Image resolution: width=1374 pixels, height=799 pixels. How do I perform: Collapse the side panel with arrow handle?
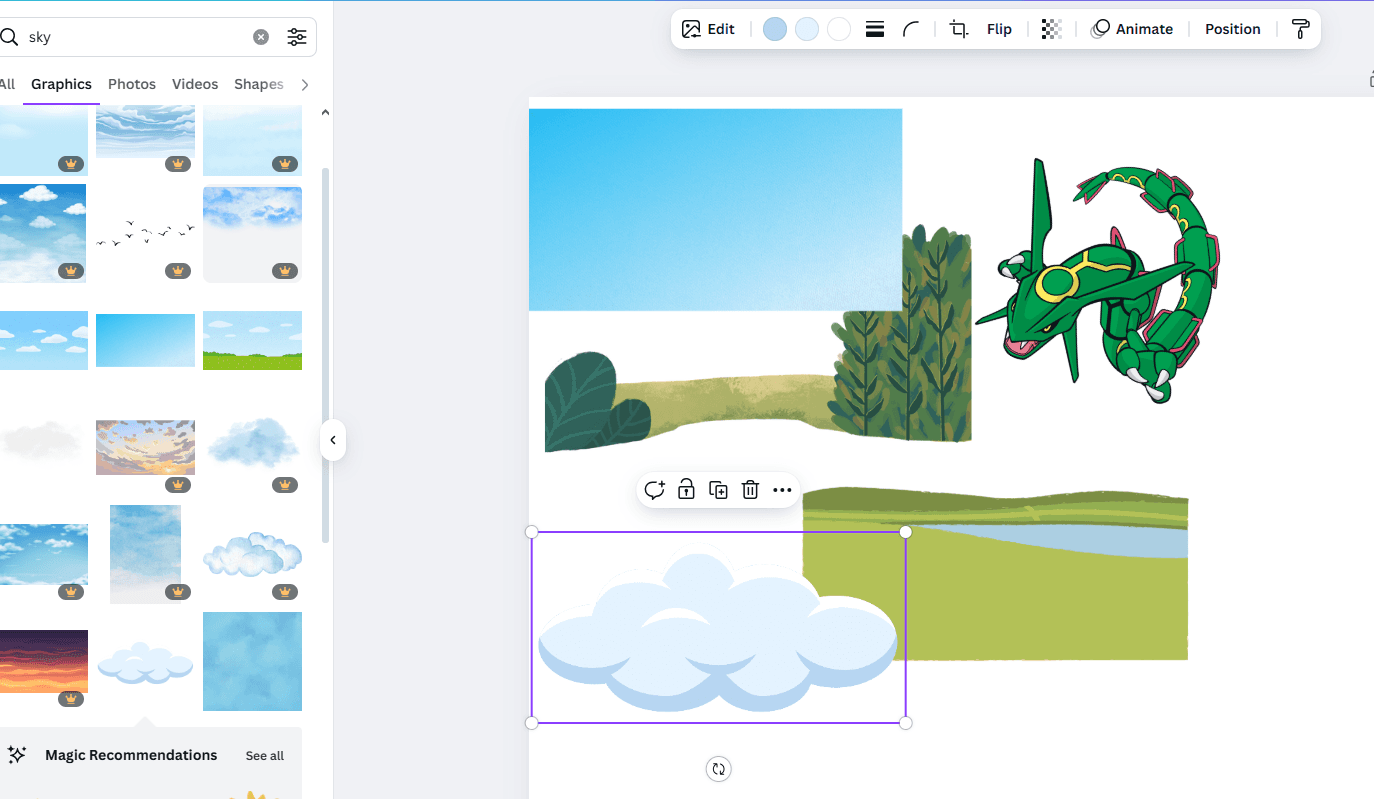(x=333, y=440)
